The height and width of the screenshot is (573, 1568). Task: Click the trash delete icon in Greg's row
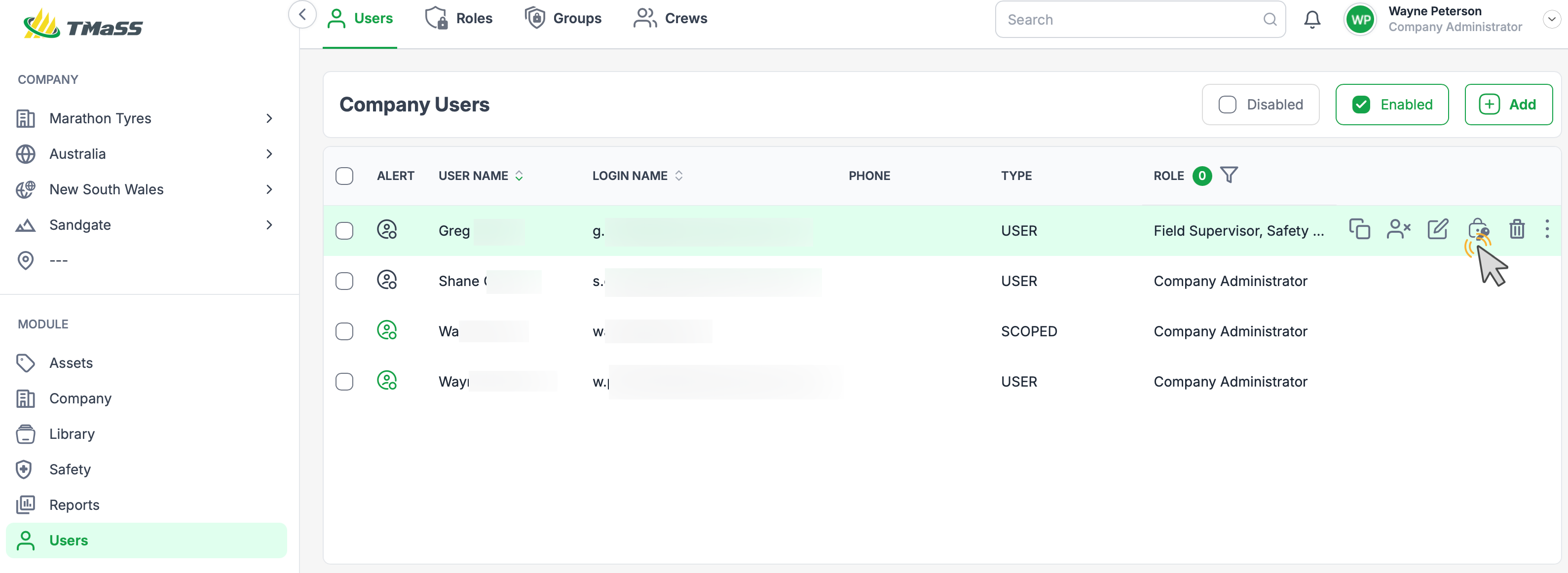tap(1516, 229)
